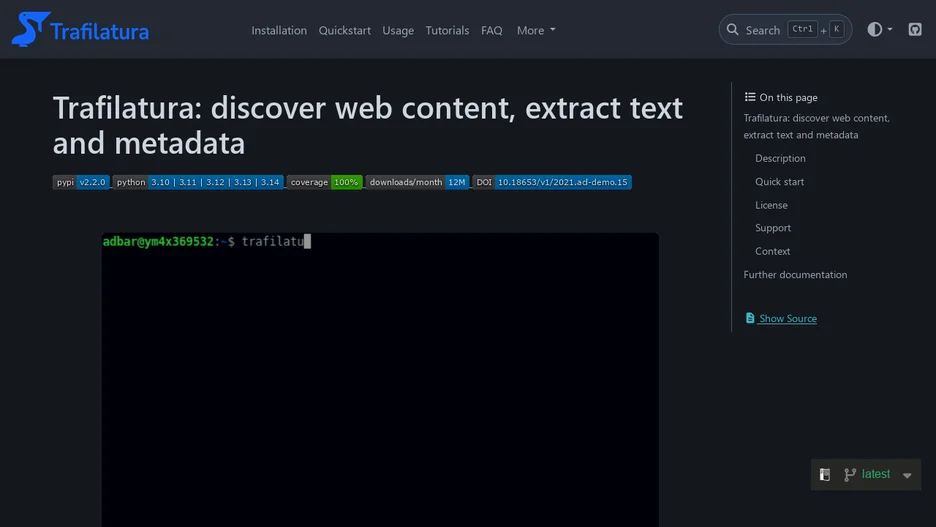Screen dimensions: 936x527
Task: Open the Tutorials page
Action: (447, 30)
